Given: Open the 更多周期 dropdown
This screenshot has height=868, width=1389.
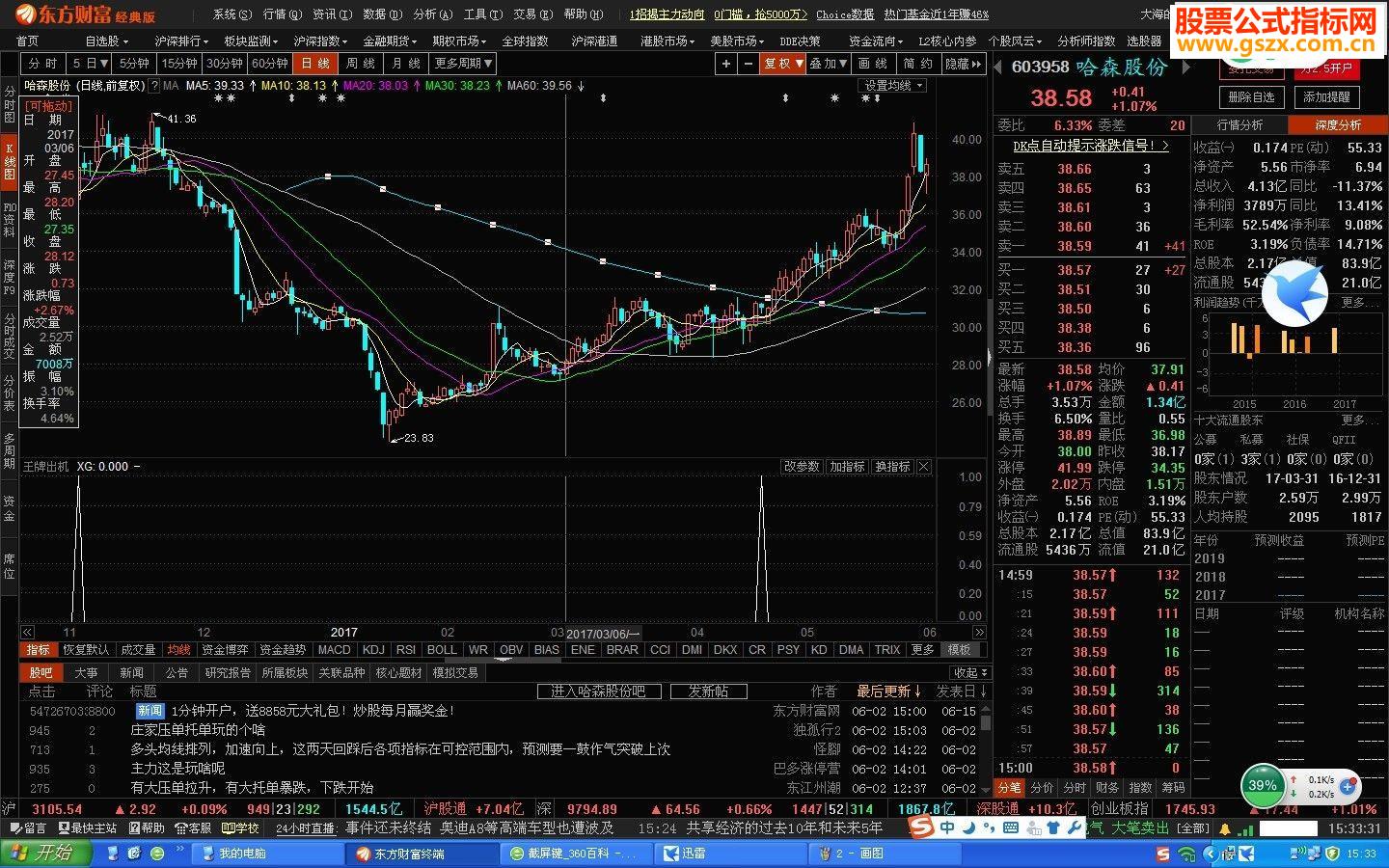Looking at the screenshot, I should 463,64.
